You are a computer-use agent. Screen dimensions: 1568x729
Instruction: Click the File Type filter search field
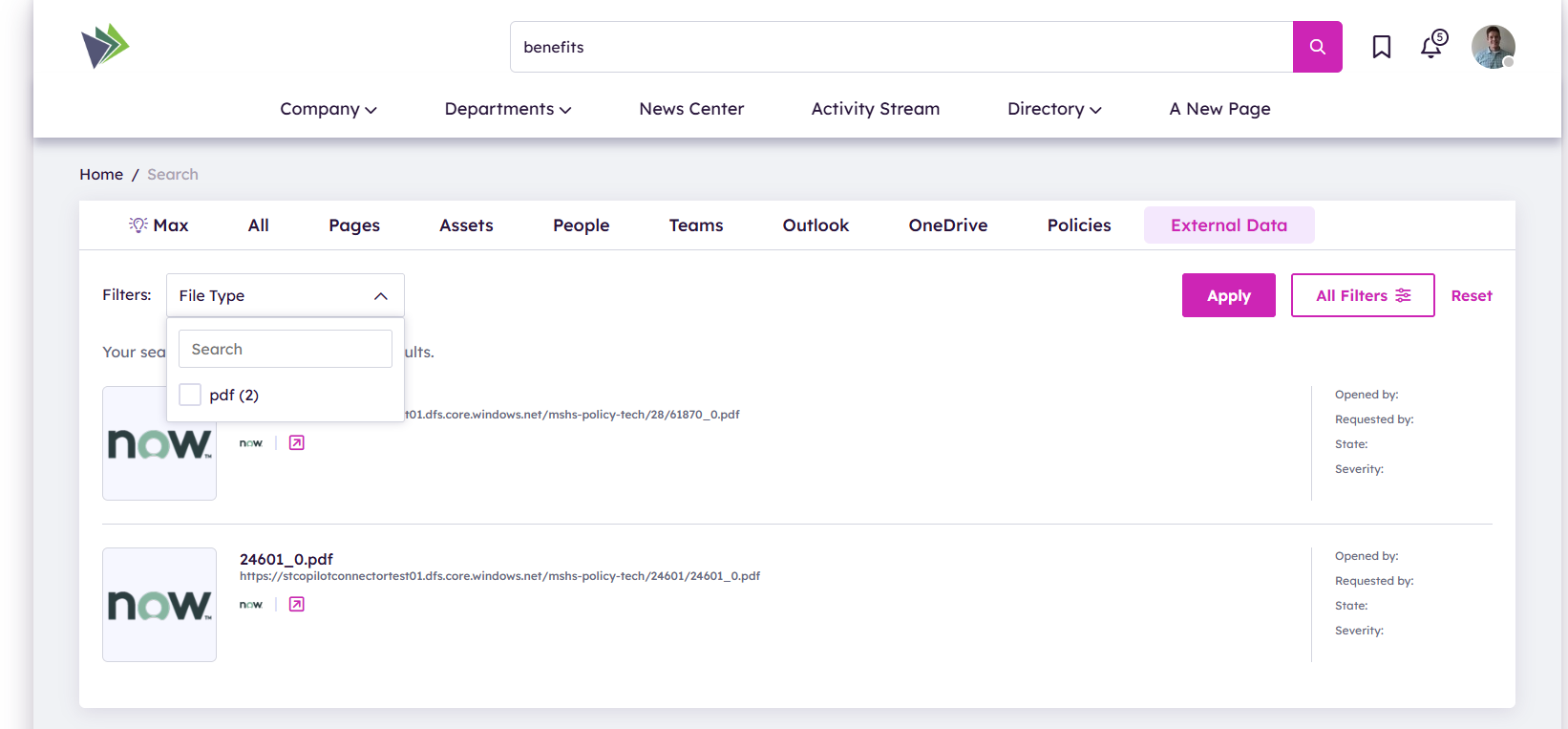coord(286,349)
